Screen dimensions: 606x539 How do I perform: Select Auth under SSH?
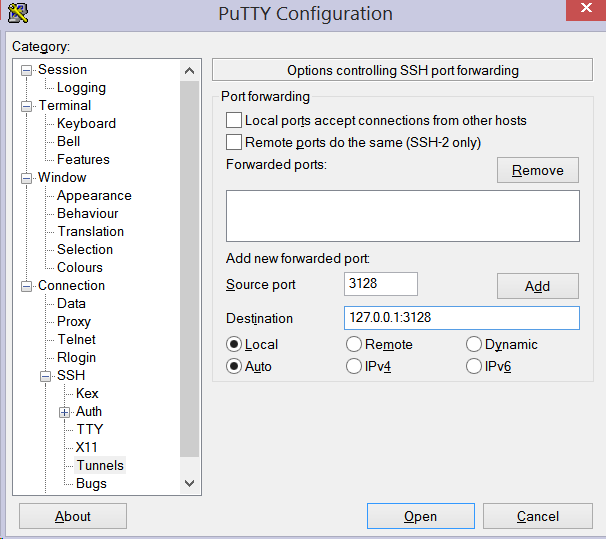point(89,411)
